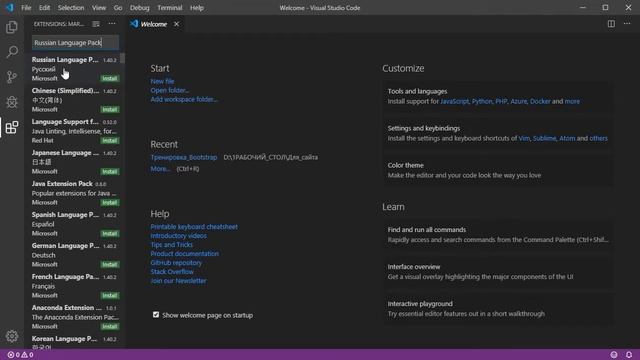Open the Terminal menu
The height and width of the screenshot is (360, 640).
point(170,8)
